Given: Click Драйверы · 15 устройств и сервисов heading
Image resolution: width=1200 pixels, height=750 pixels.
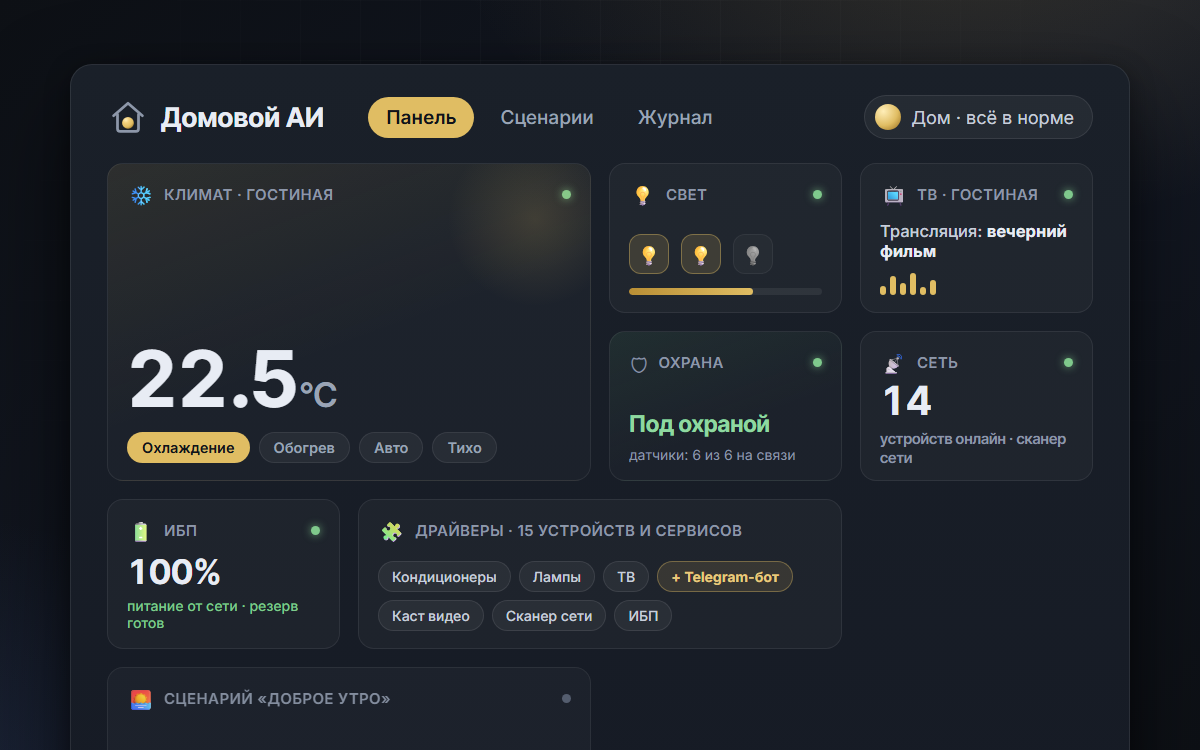Looking at the screenshot, I should (579, 531).
